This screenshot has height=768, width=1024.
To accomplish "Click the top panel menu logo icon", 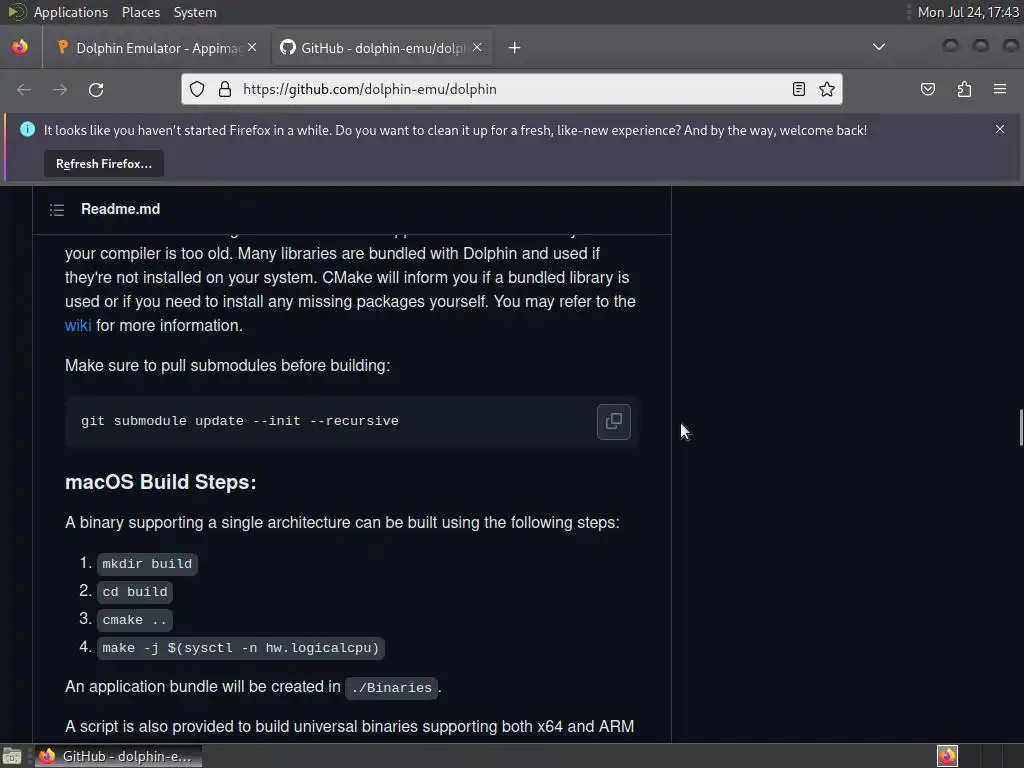I will [16, 12].
